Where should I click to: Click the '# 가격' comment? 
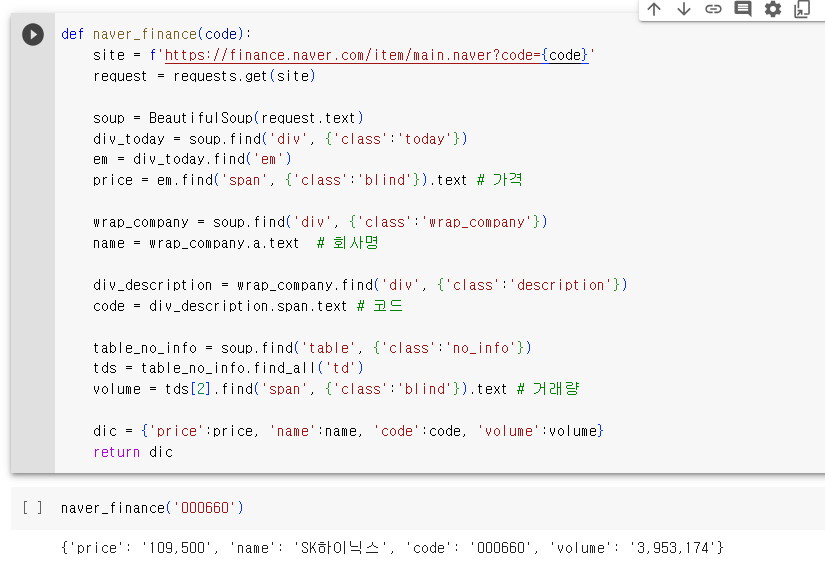point(499,180)
